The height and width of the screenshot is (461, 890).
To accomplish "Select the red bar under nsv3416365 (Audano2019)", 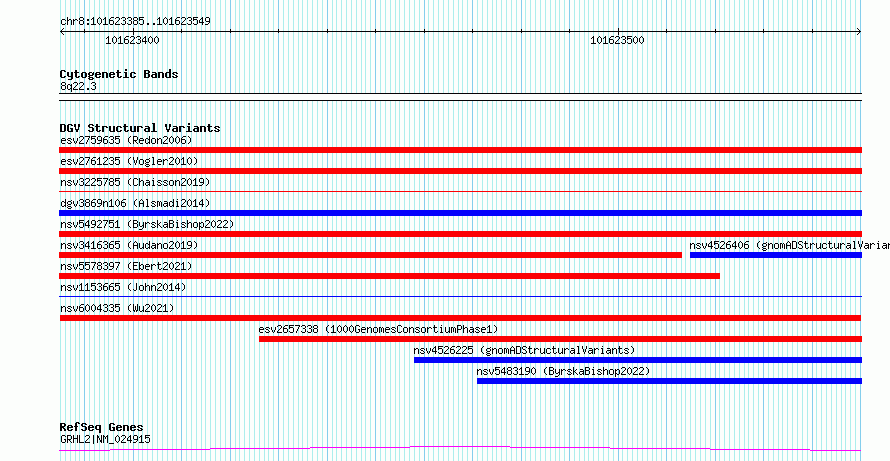I will click(370, 255).
